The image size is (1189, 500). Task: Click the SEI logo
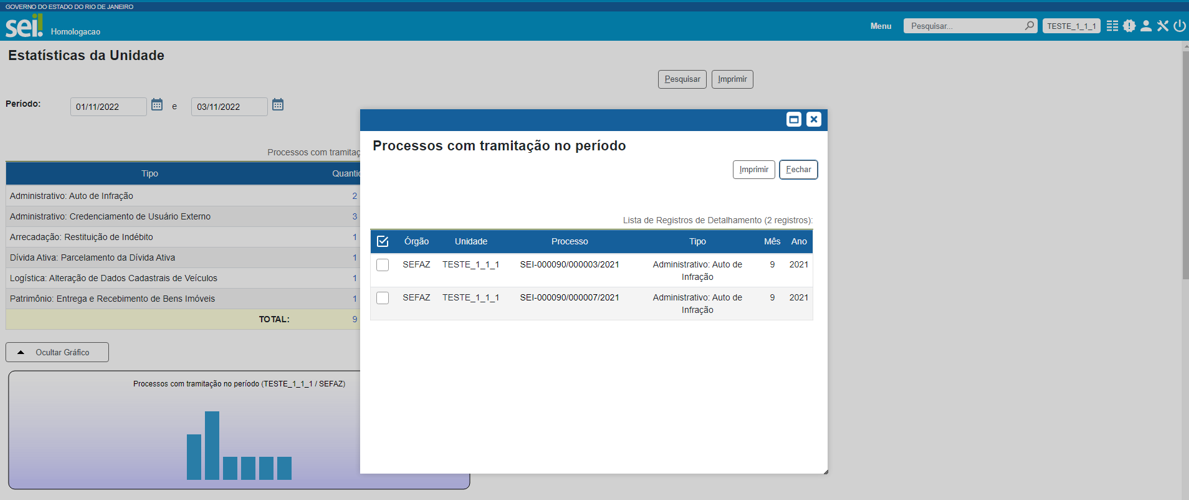coord(24,25)
